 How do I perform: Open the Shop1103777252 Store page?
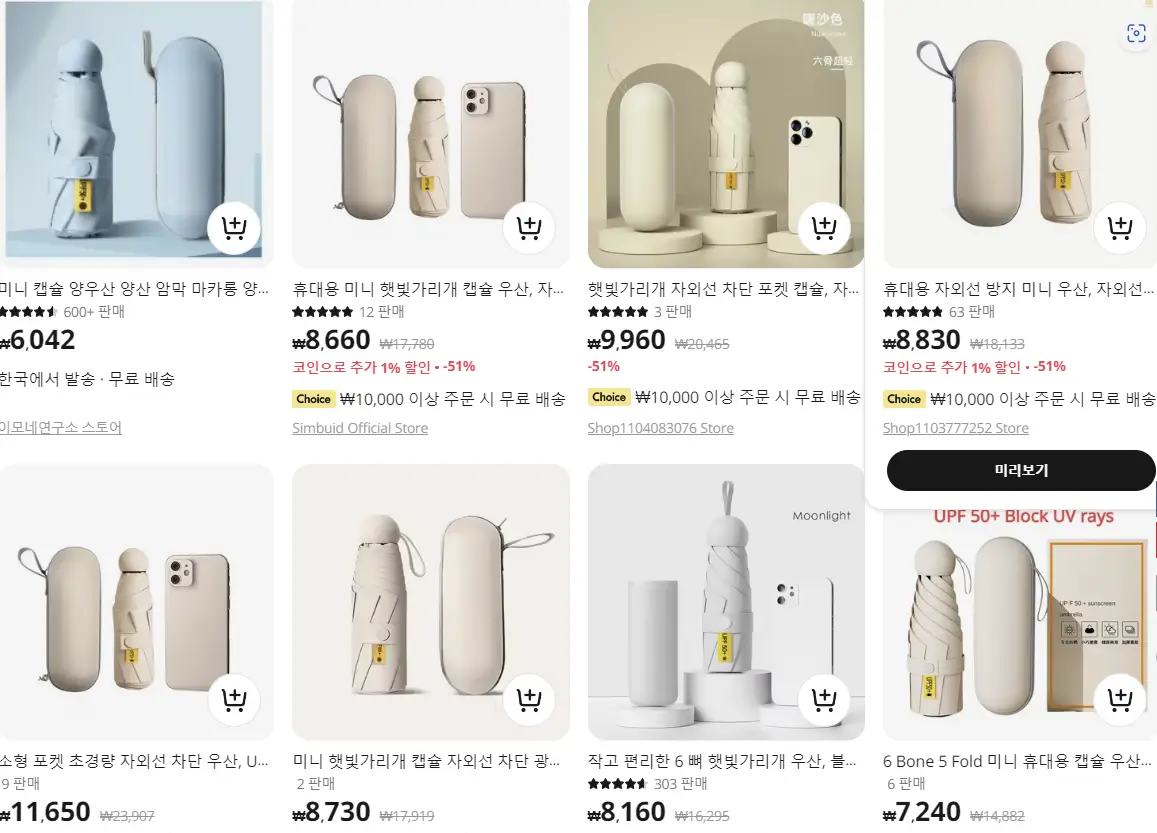(955, 427)
